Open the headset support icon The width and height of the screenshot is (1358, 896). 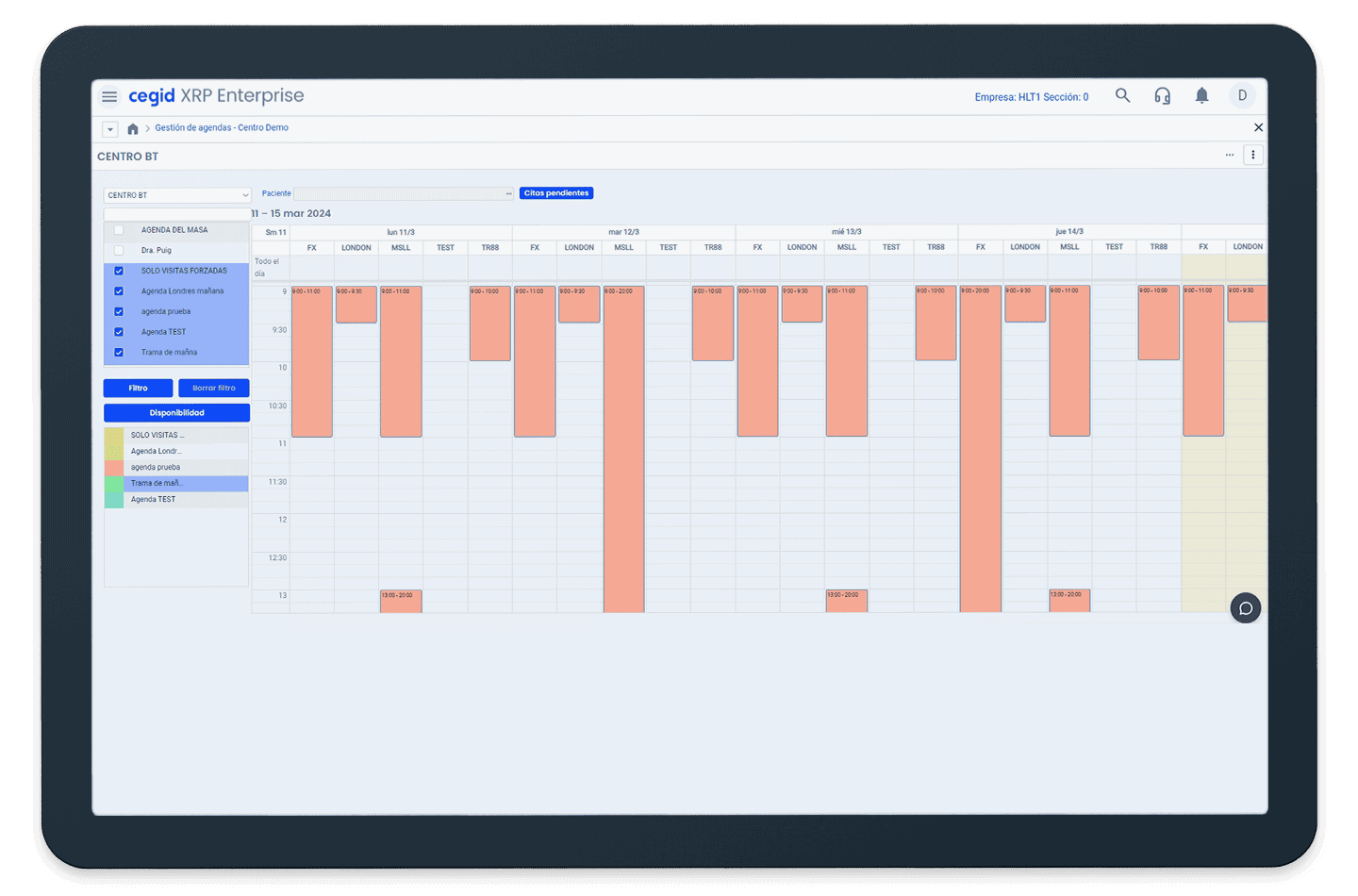tap(1162, 95)
